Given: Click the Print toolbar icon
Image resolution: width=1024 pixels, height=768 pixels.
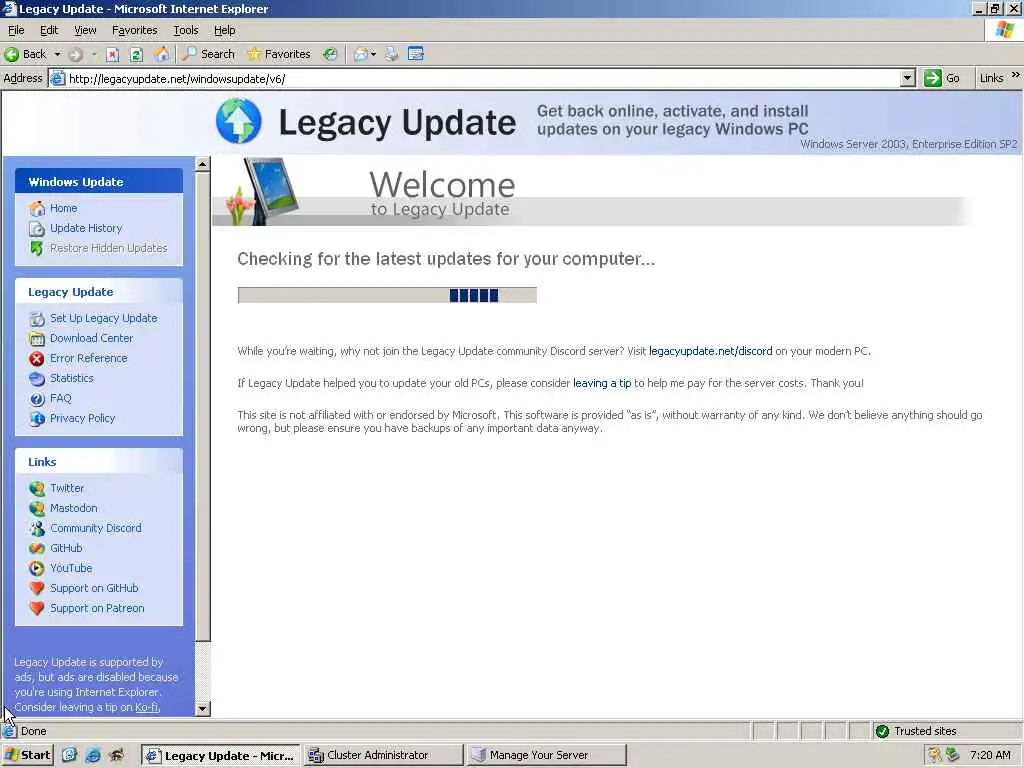Looking at the screenshot, I should (x=391, y=54).
